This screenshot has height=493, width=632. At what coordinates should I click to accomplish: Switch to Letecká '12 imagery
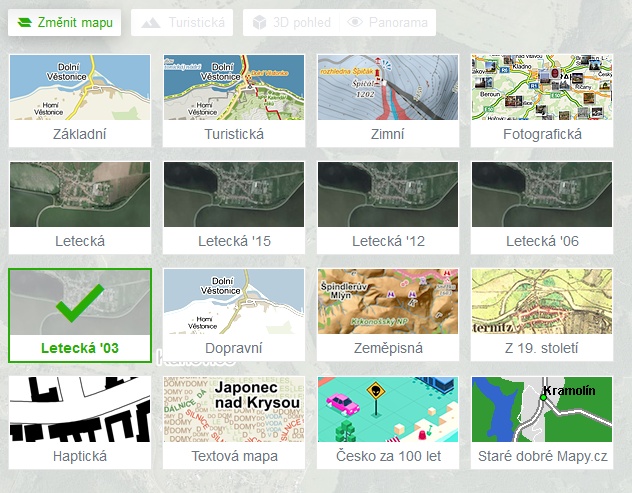[x=387, y=207]
